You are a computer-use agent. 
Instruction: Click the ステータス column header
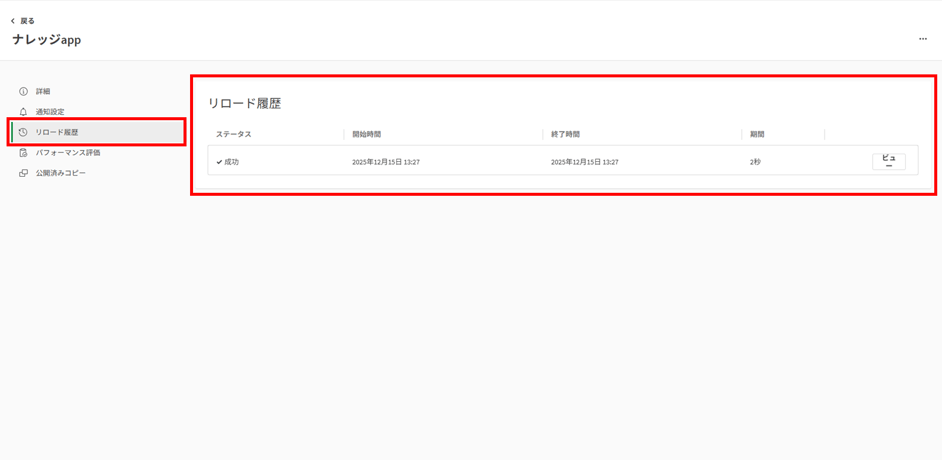(x=234, y=134)
